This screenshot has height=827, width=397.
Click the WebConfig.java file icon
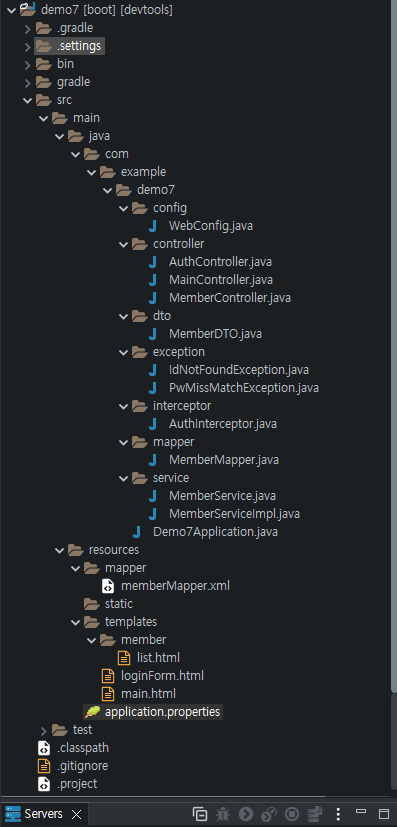[x=153, y=226]
